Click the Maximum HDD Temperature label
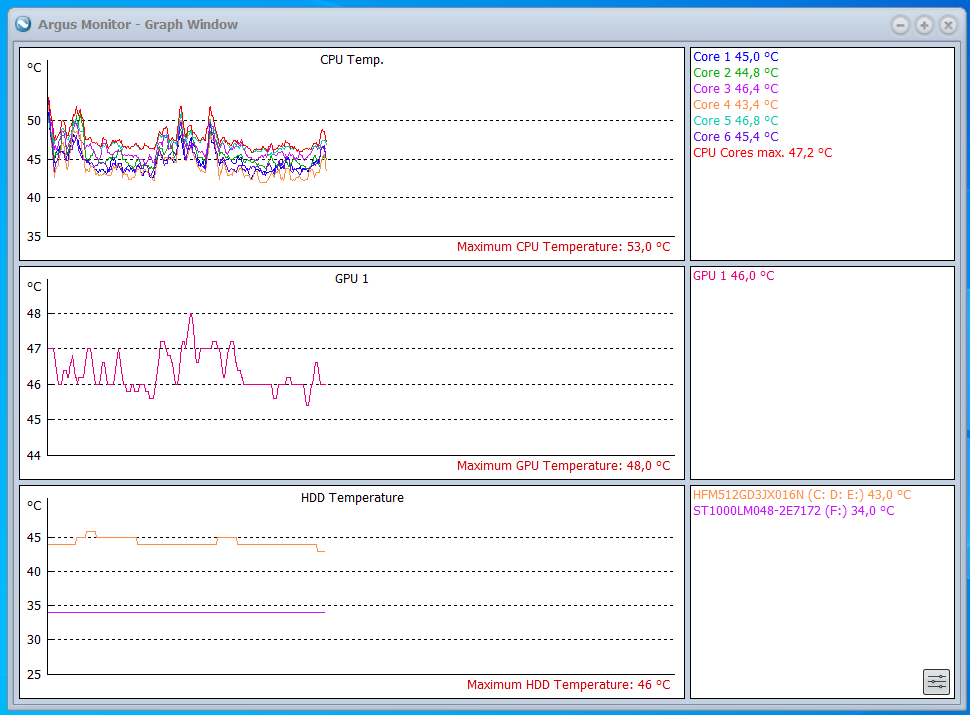 coord(568,685)
